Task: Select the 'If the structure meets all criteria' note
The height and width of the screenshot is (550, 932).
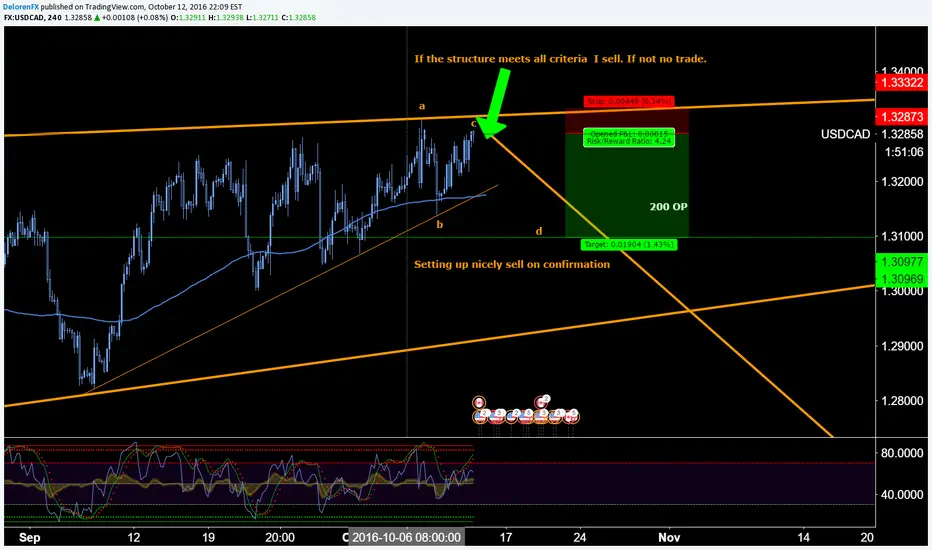Action: click(x=560, y=59)
